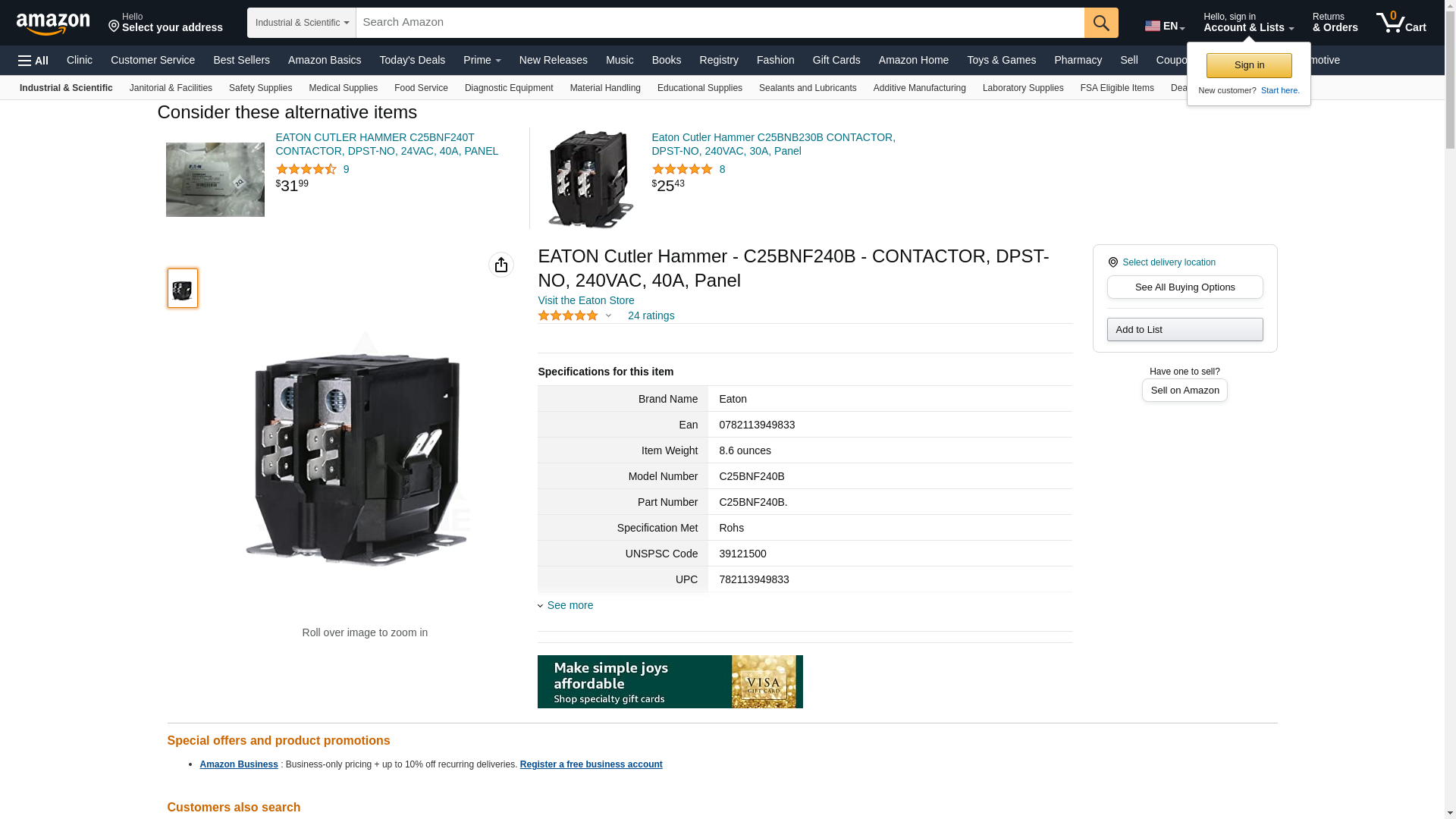Click the EN language flag selector
Image resolution: width=1456 pixels, height=819 pixels.
(1165, 26)
